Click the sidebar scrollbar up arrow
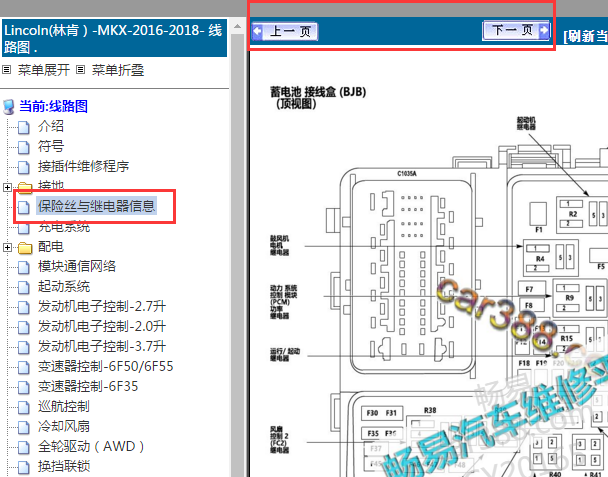Screen dimensions: 608x477 [237, 26]
